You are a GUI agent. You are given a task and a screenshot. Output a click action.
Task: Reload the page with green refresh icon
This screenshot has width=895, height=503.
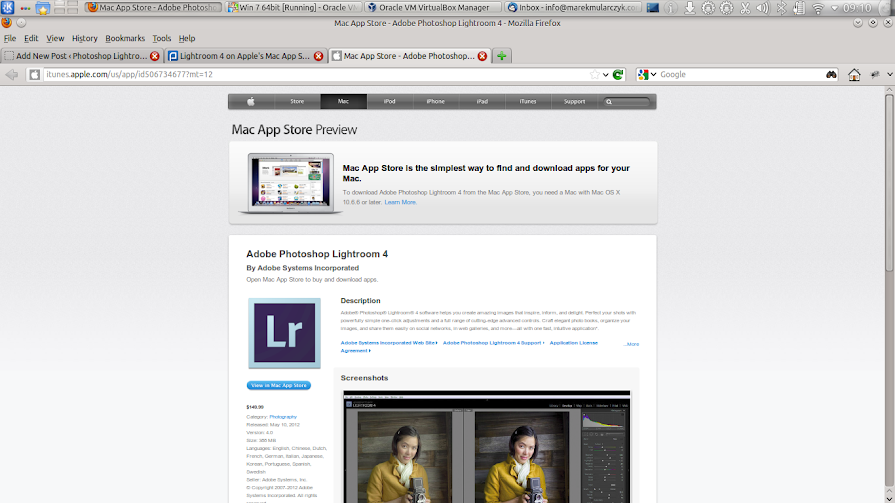(618, 75)
